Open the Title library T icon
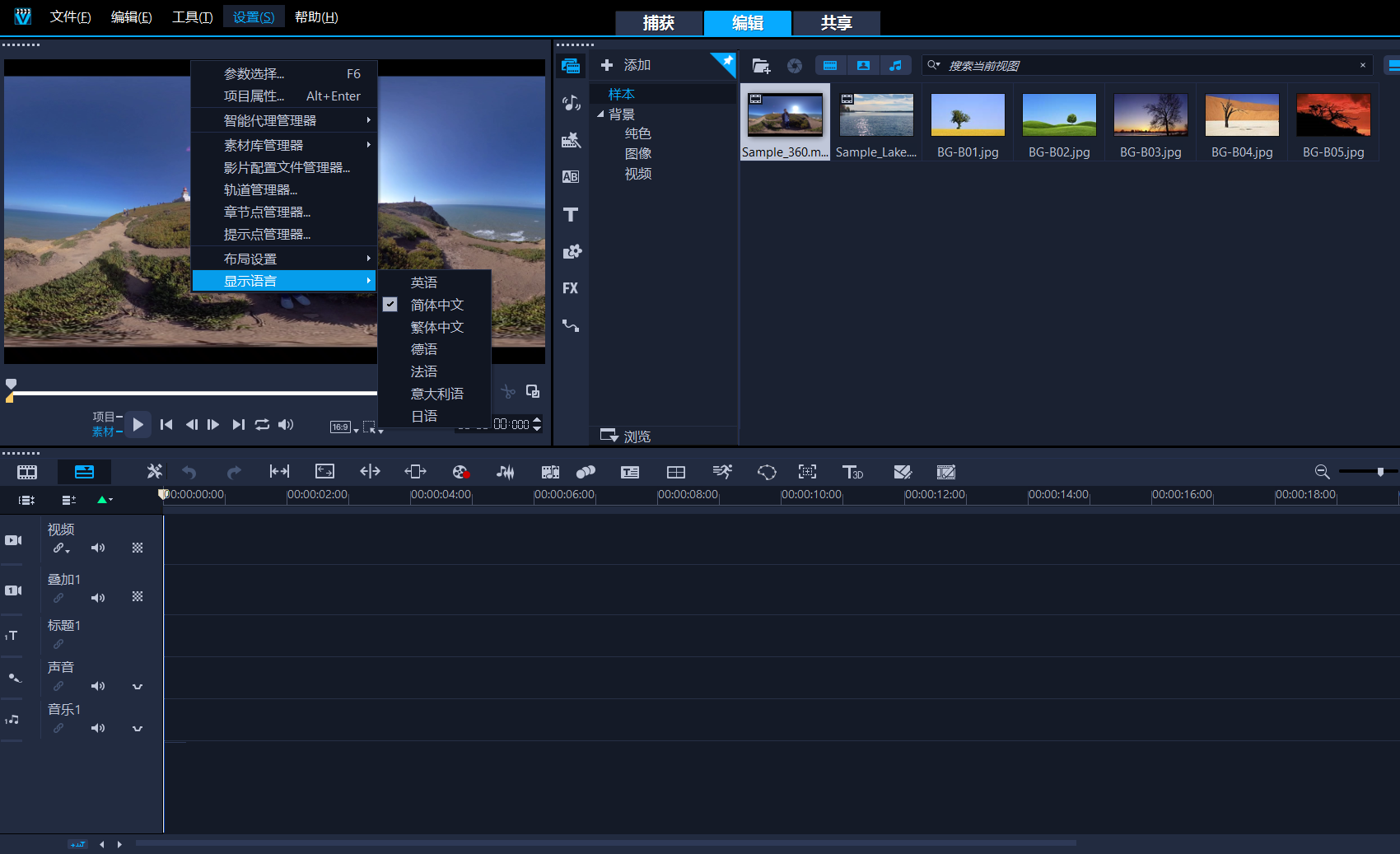Viewport: 1400px width, 854px height. pos(571,214)
